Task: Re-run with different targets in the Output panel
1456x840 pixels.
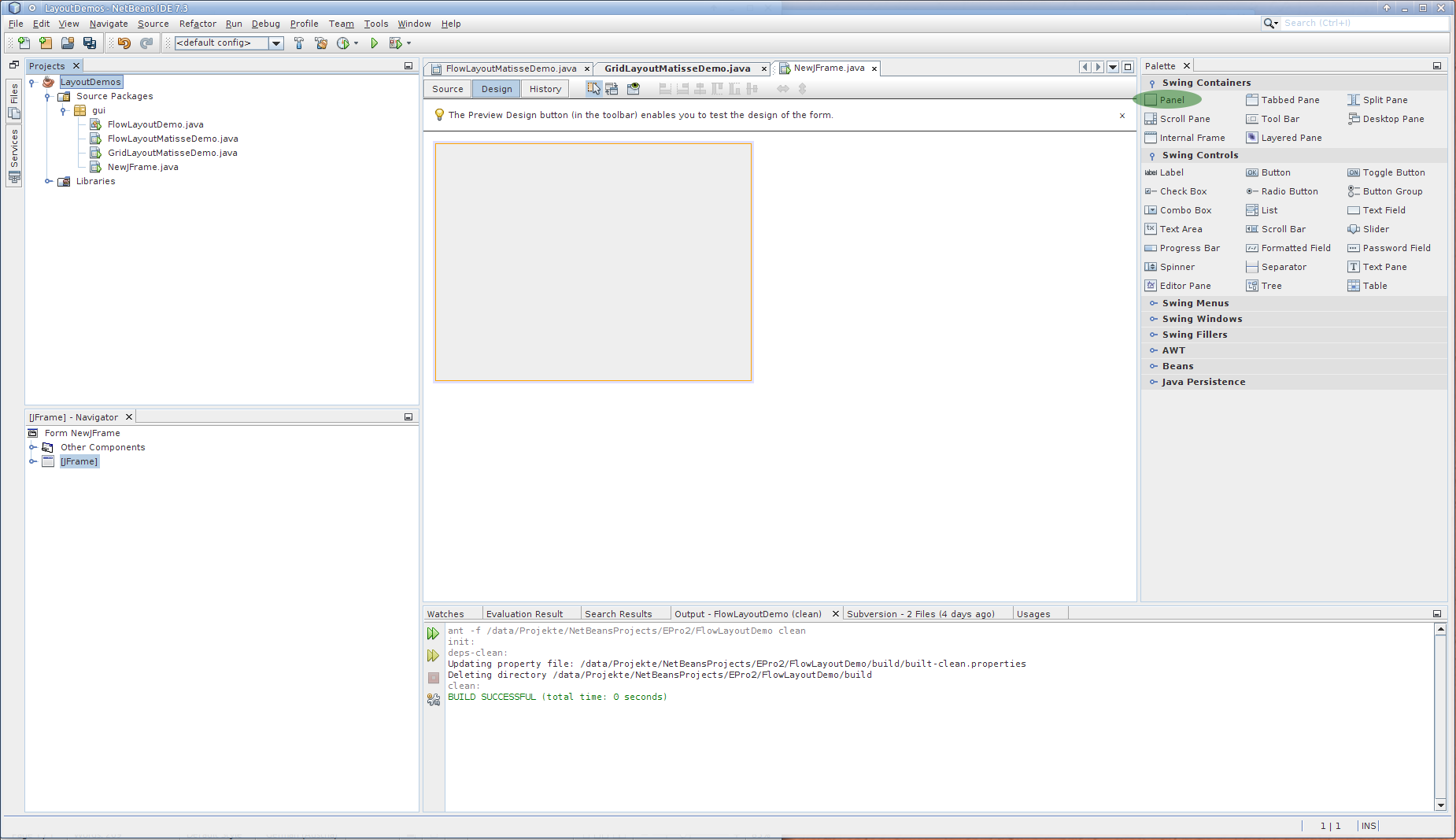Action: [x=433, y=656]
